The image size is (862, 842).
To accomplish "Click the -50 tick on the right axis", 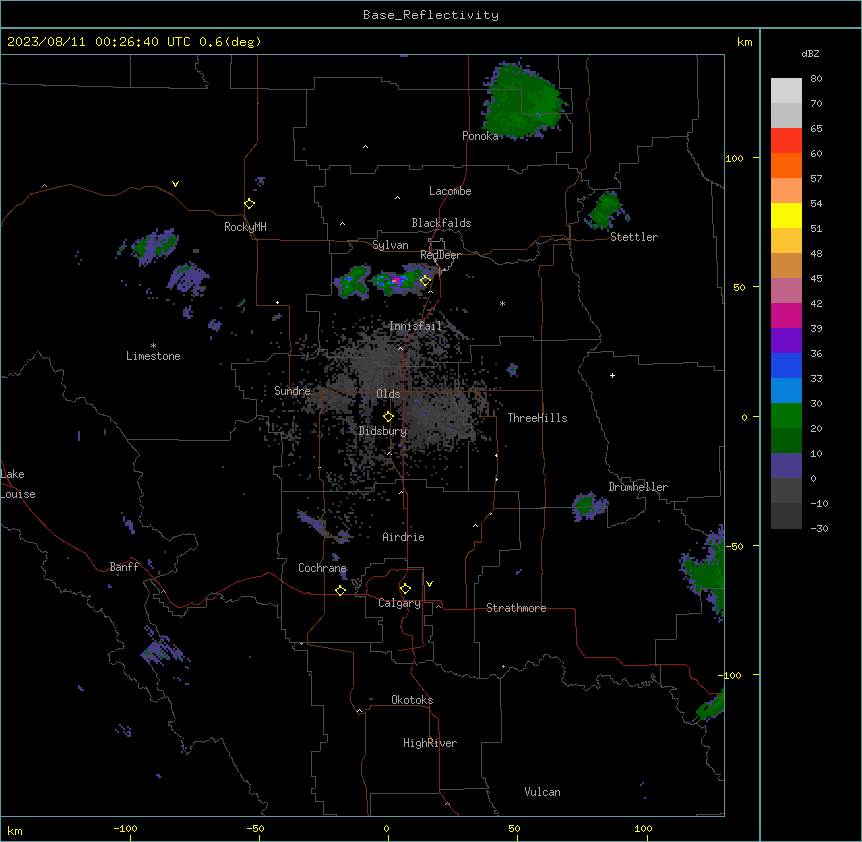I will [x=735, y=546].
